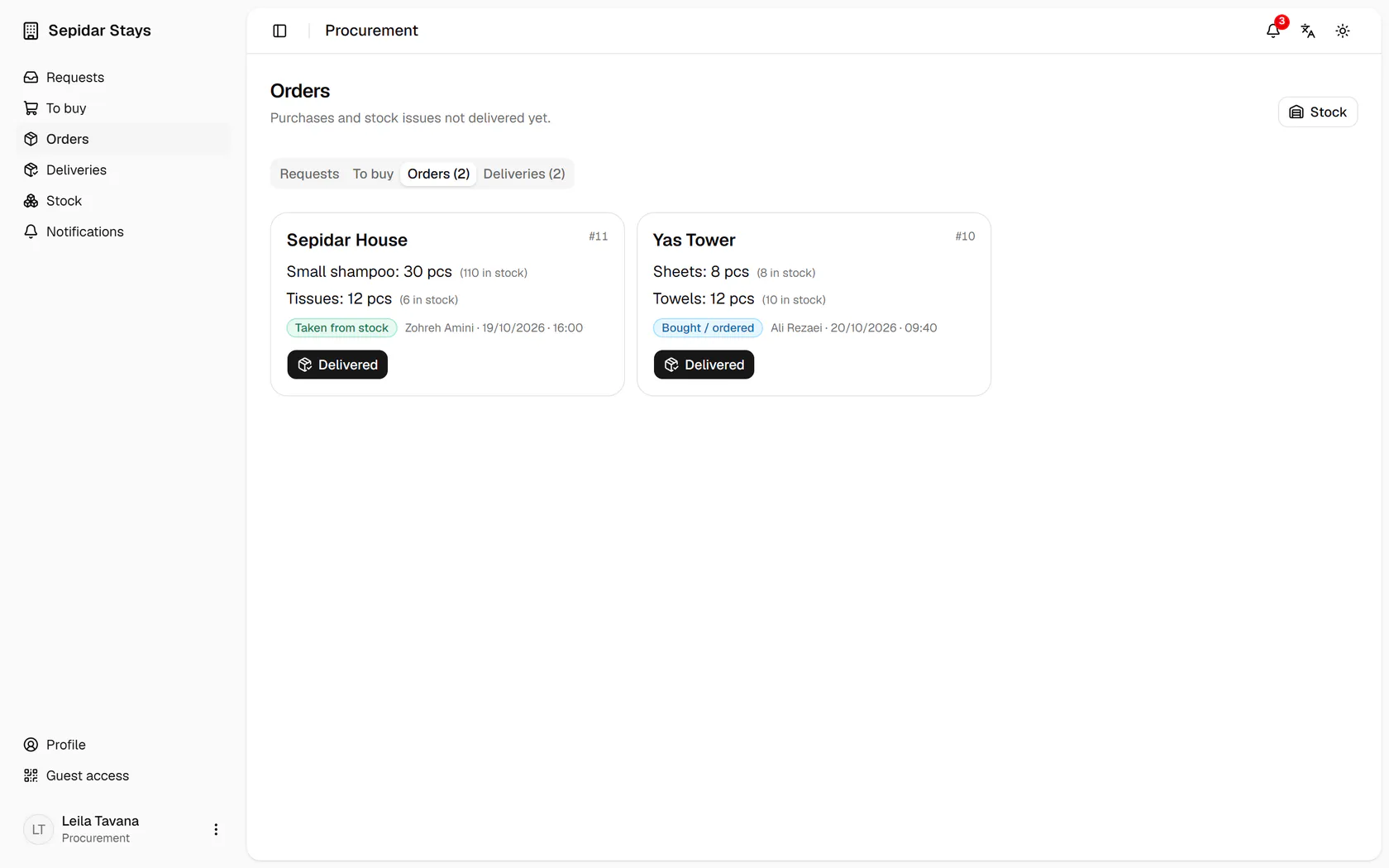Open Guest access QR item
1389x868 pixels.
[123, 775]
